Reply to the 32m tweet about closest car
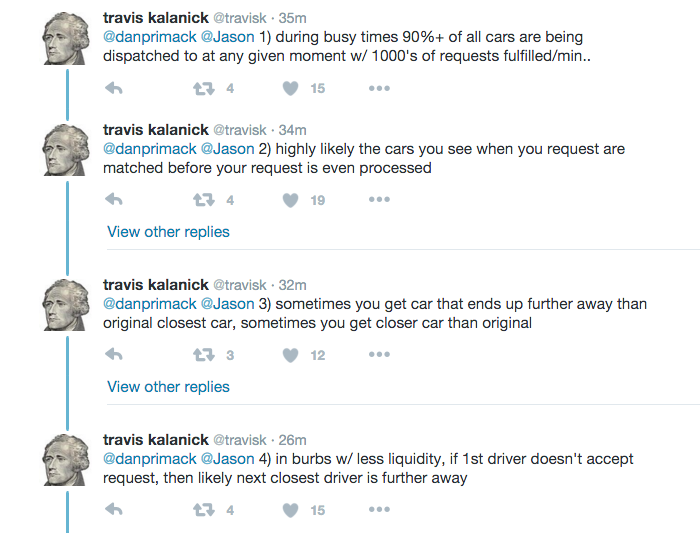700x533 pixels. [113, 355]
